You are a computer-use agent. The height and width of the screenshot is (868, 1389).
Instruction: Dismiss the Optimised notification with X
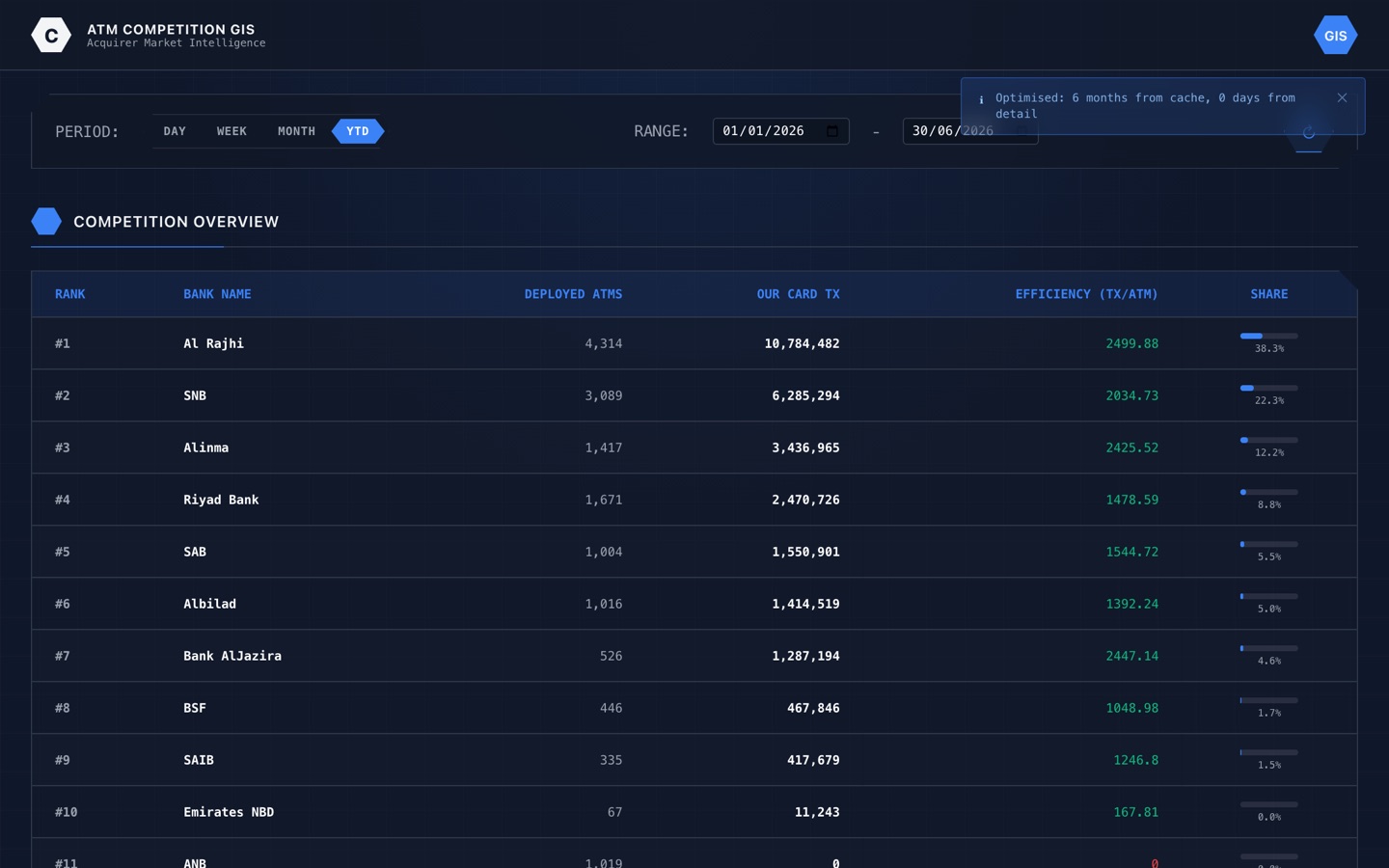point(1342,97)
